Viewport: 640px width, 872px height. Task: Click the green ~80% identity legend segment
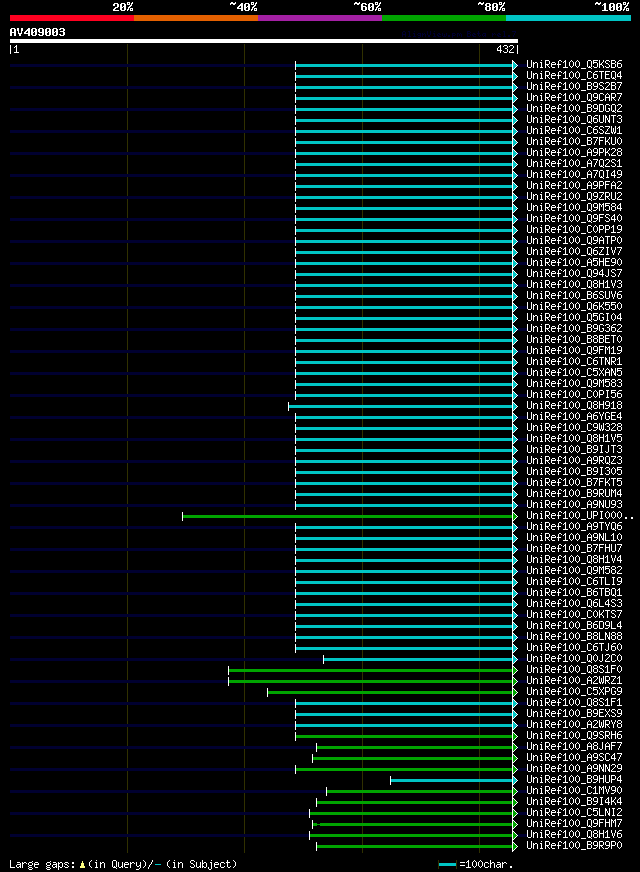[x=444, y=18]
